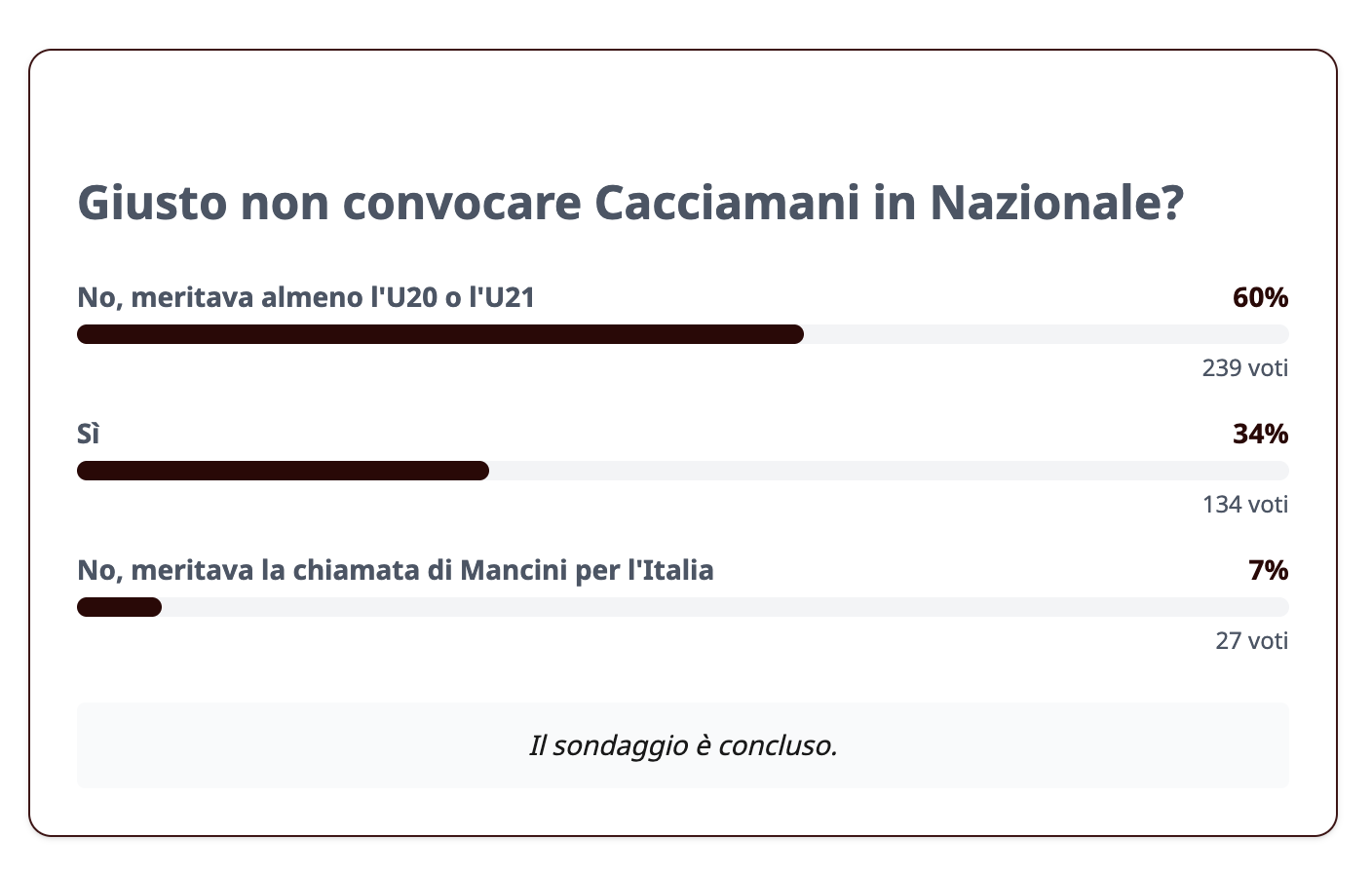Click the word "Giusto" in the poll title
Image resolution: width=1372 pixels, height=875 pixels.
click(152, 203)
